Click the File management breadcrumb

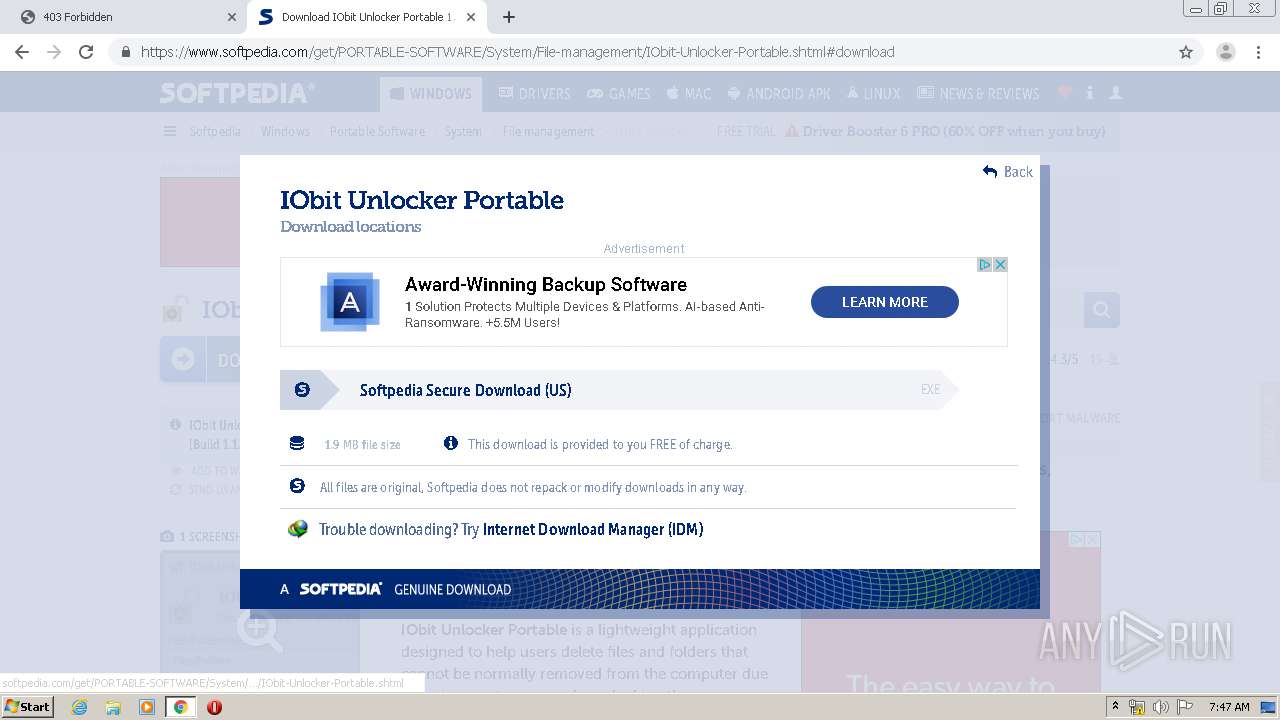(x=548, y=131)
